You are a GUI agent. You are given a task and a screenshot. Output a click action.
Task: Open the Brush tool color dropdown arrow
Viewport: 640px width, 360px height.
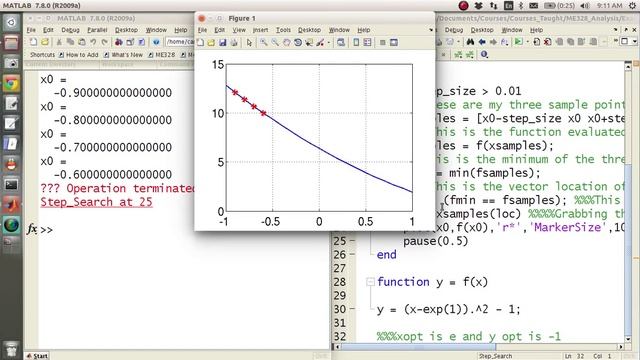329,42
